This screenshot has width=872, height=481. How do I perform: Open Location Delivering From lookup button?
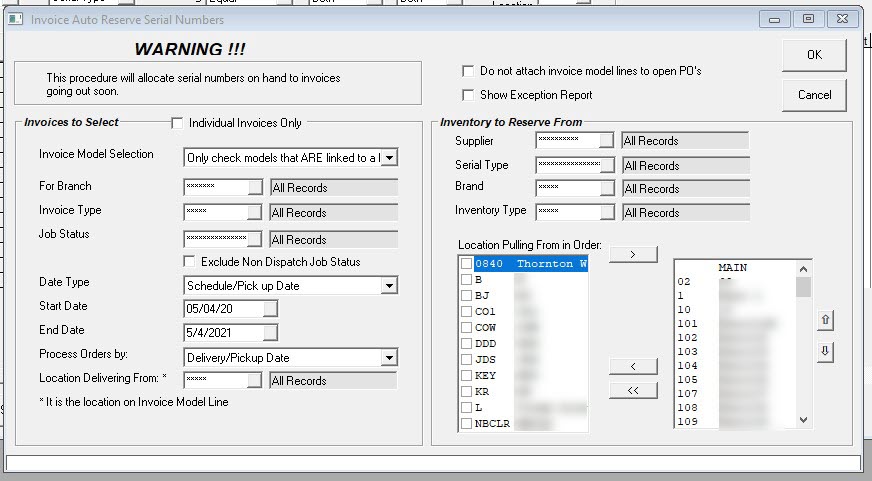coord(254,380)
